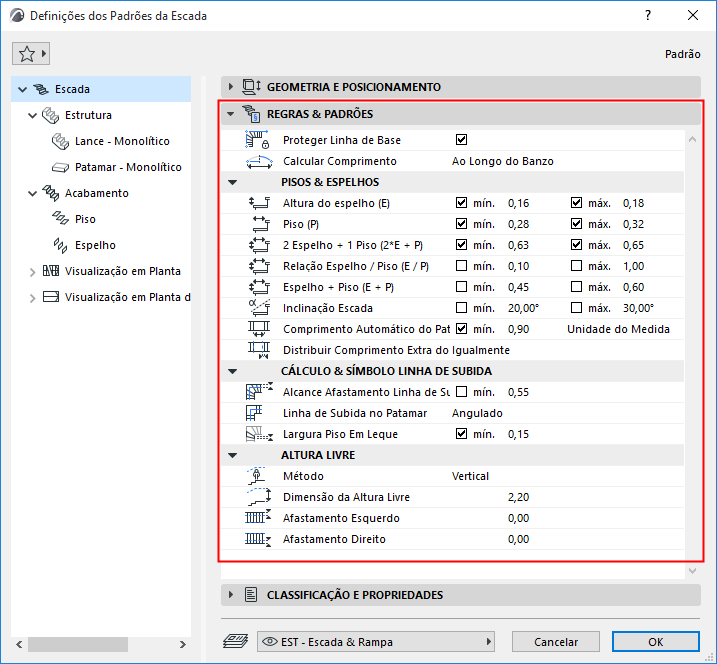717x664 pixels.
Task: Select Lance - Monolítico tree item
Action: tap(122, 141)
